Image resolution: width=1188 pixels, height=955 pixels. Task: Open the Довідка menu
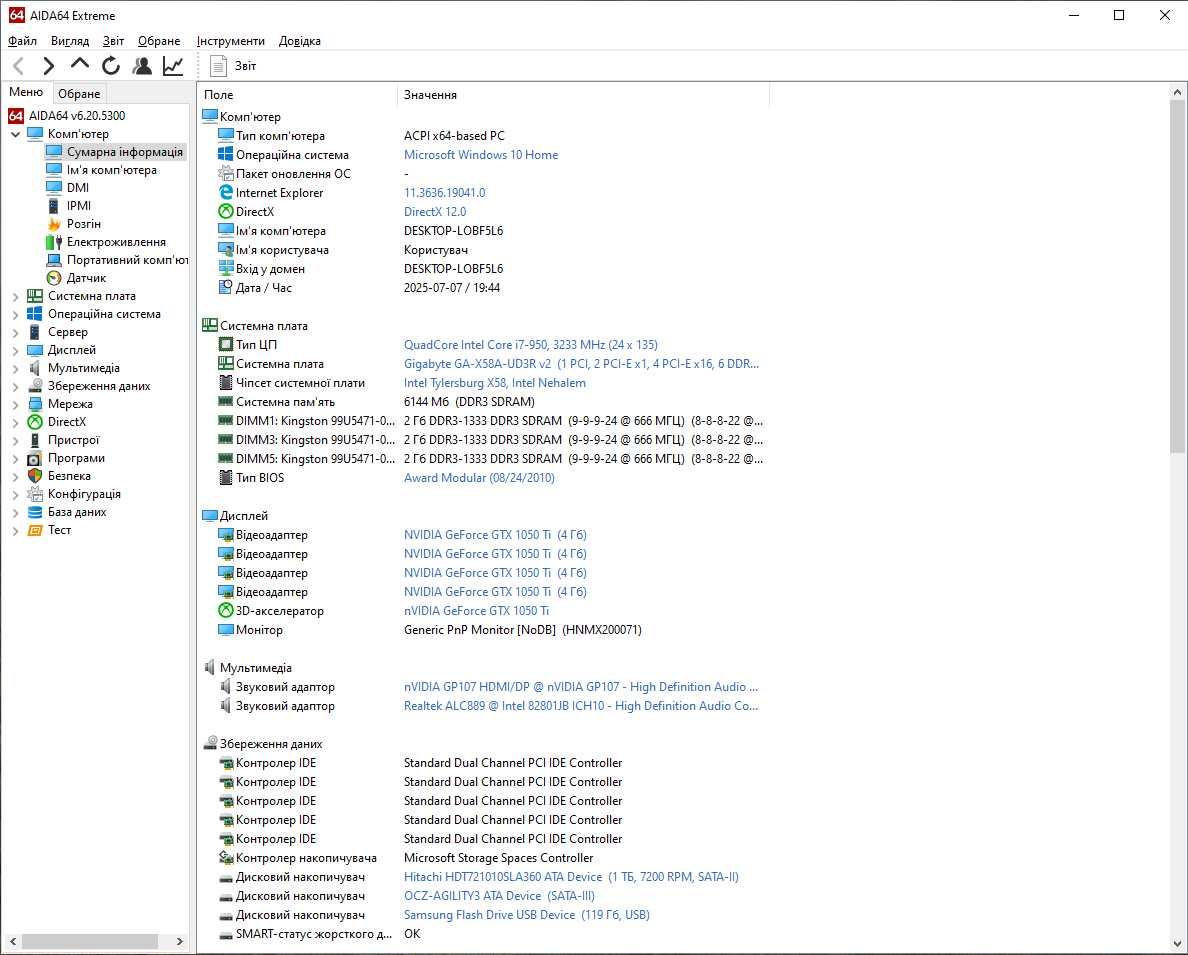pyautogui.click(x=299, y=41)
